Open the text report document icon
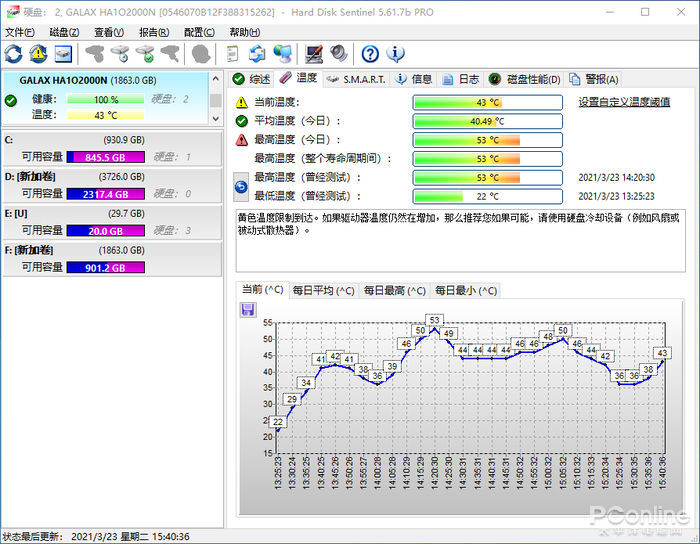The width and height of the screenshot is (700, 544). click(232, 54)
